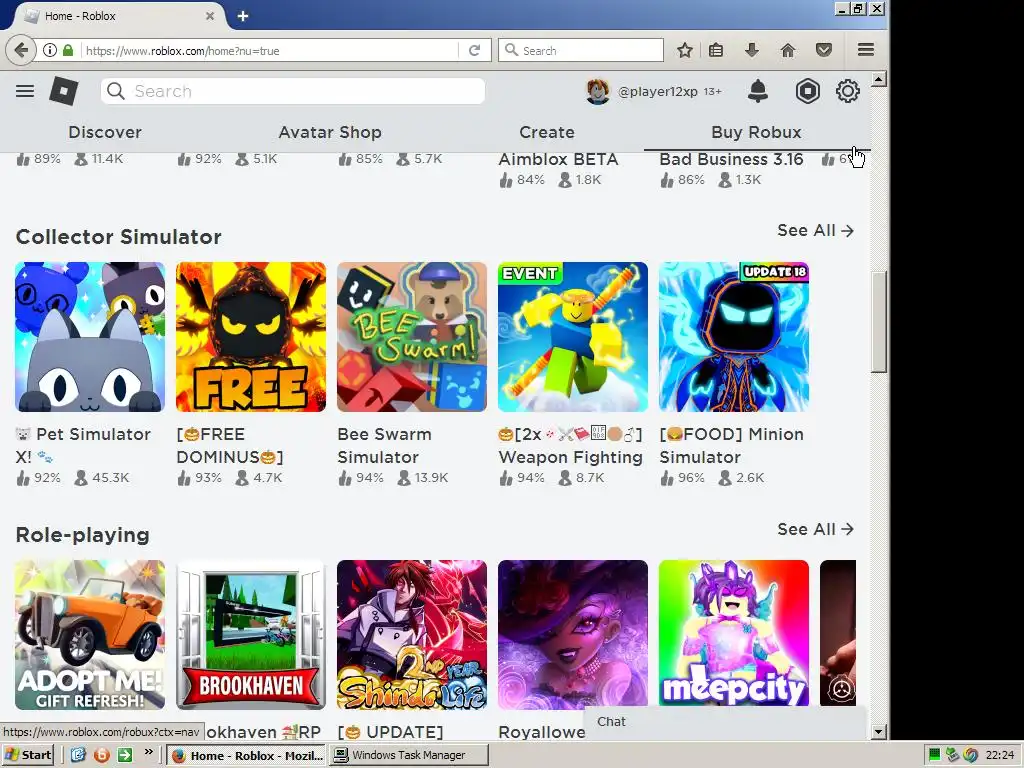Click the Home - Roblox taskbar button
The height and width of the screenshot is (768, 1024).
pos(246,755)
